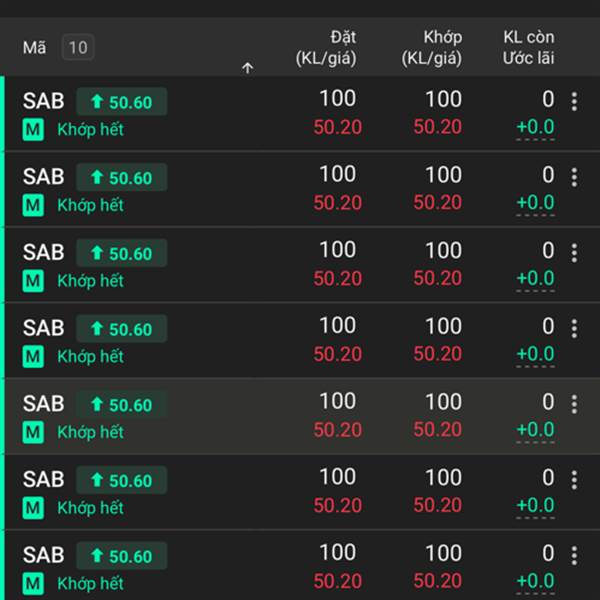Click the +0.0 estimated profit in second row

535,203
